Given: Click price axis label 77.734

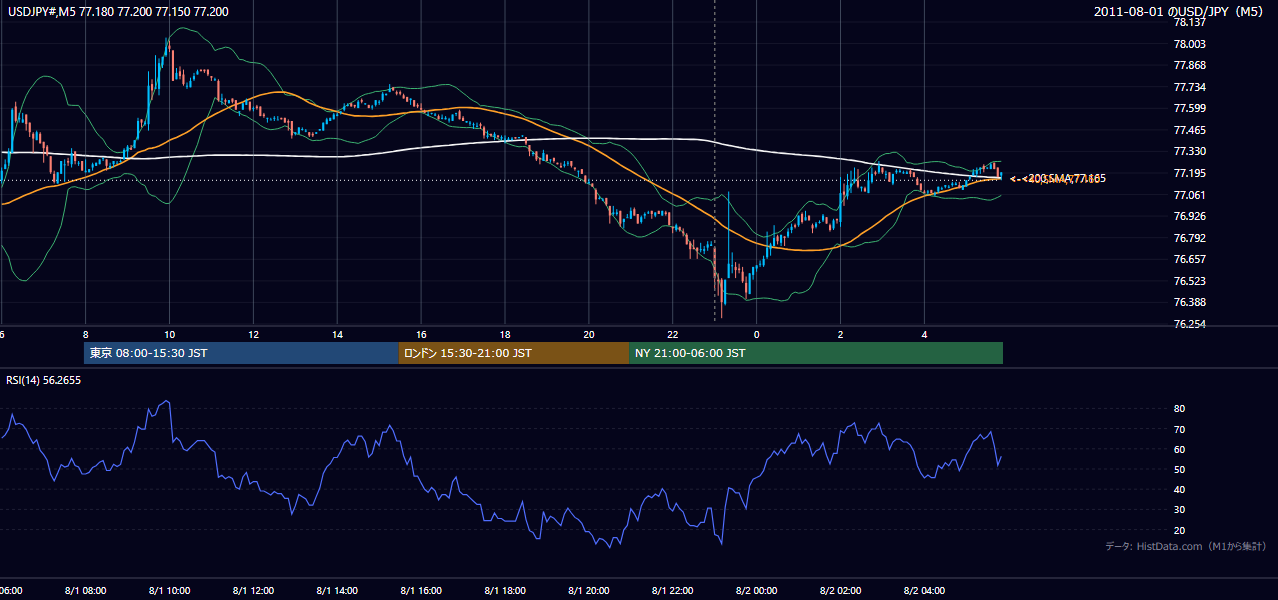Looking at the screenshot, I should coord(1190,87).
